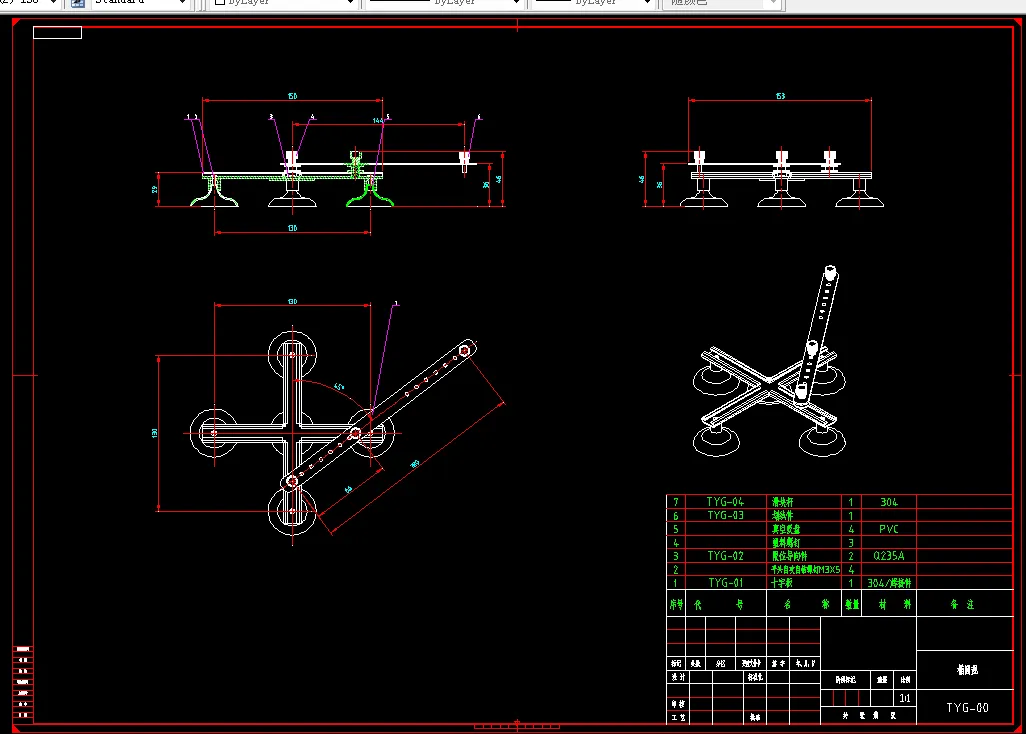Open the ByLayer color control dropdown

point(283,3)
